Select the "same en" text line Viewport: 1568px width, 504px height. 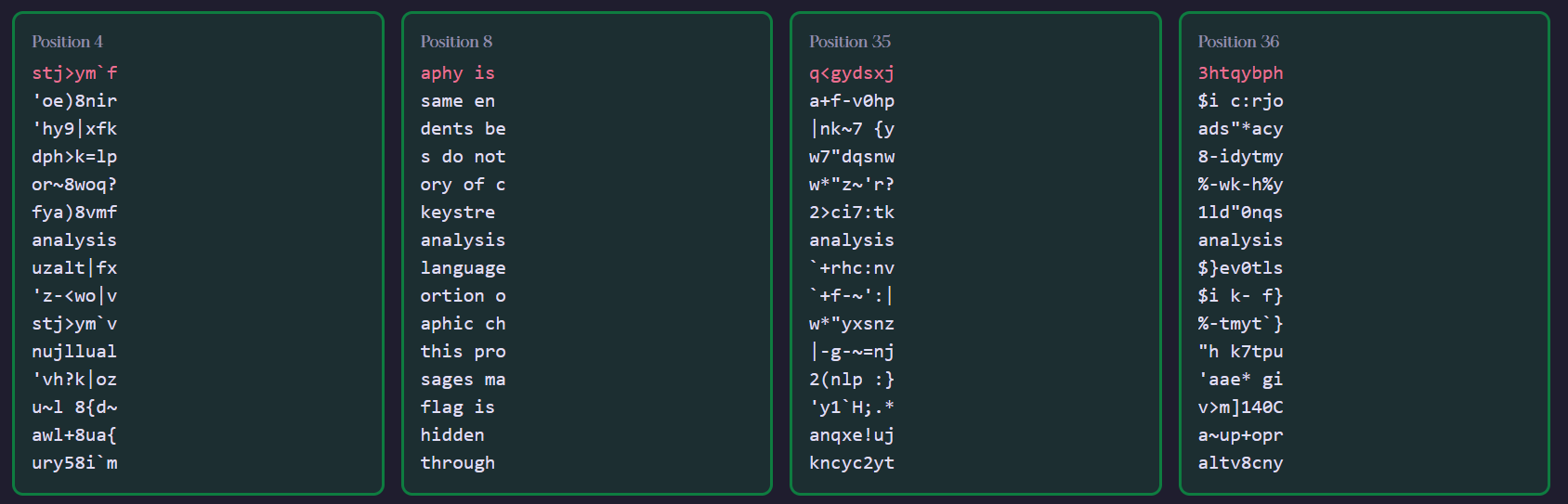(x=457, y=101)
